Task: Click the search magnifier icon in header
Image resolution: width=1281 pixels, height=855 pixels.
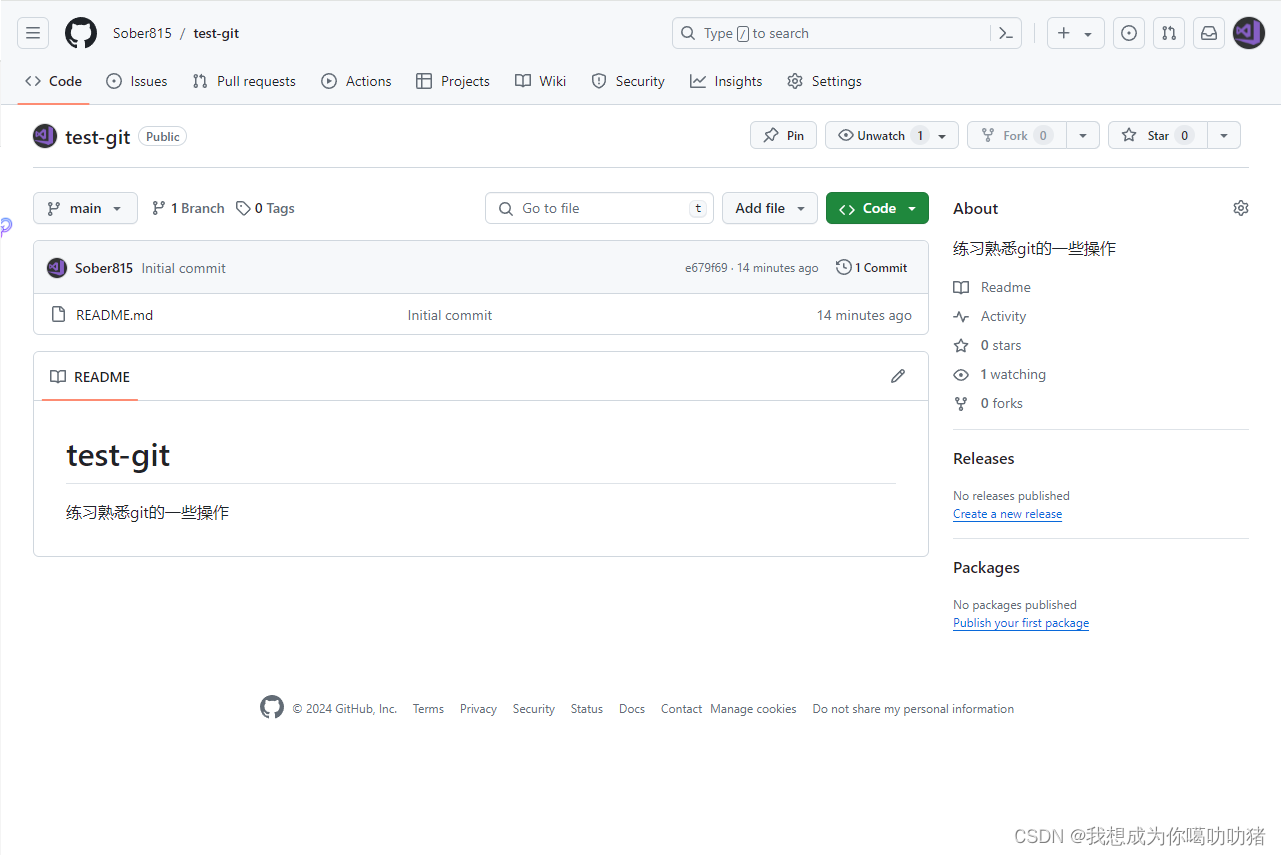Action: 688,33
